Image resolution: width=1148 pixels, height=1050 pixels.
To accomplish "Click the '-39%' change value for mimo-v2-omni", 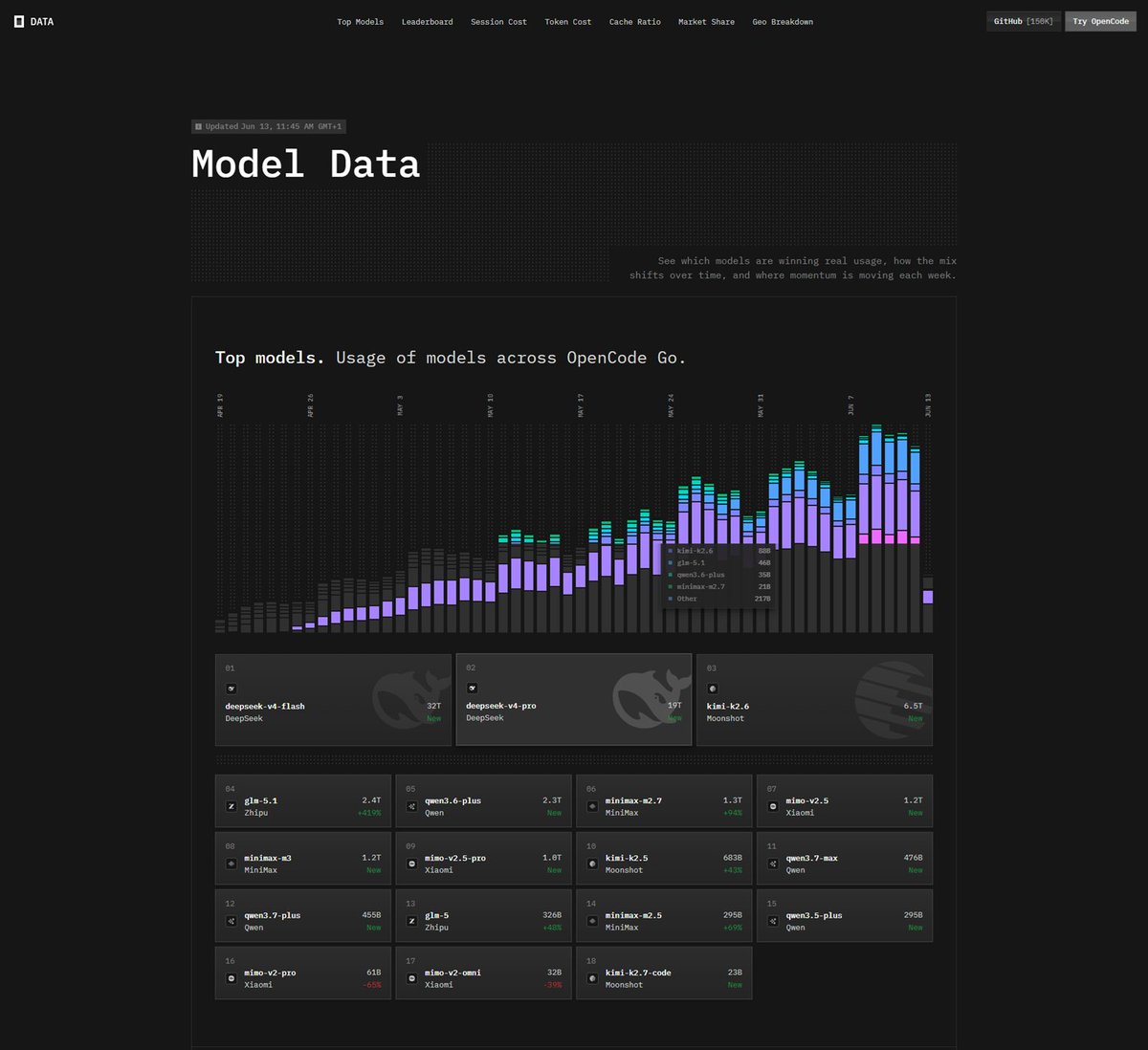I will pos(553,985).
